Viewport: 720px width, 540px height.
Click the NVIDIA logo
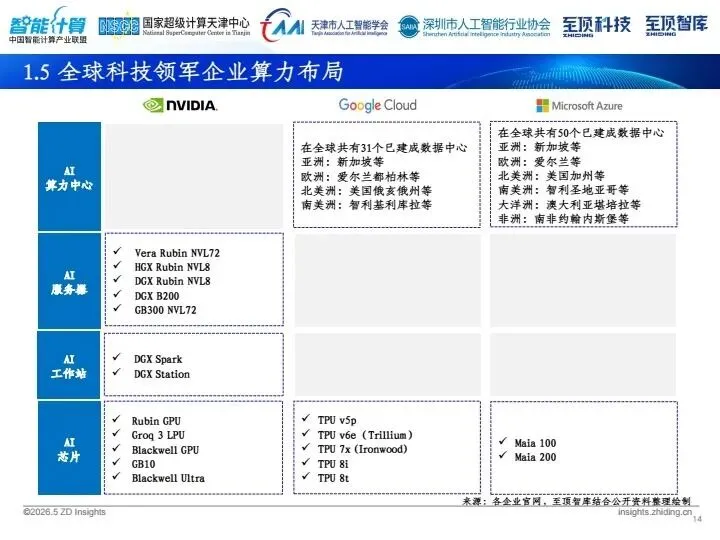point(180,106)
